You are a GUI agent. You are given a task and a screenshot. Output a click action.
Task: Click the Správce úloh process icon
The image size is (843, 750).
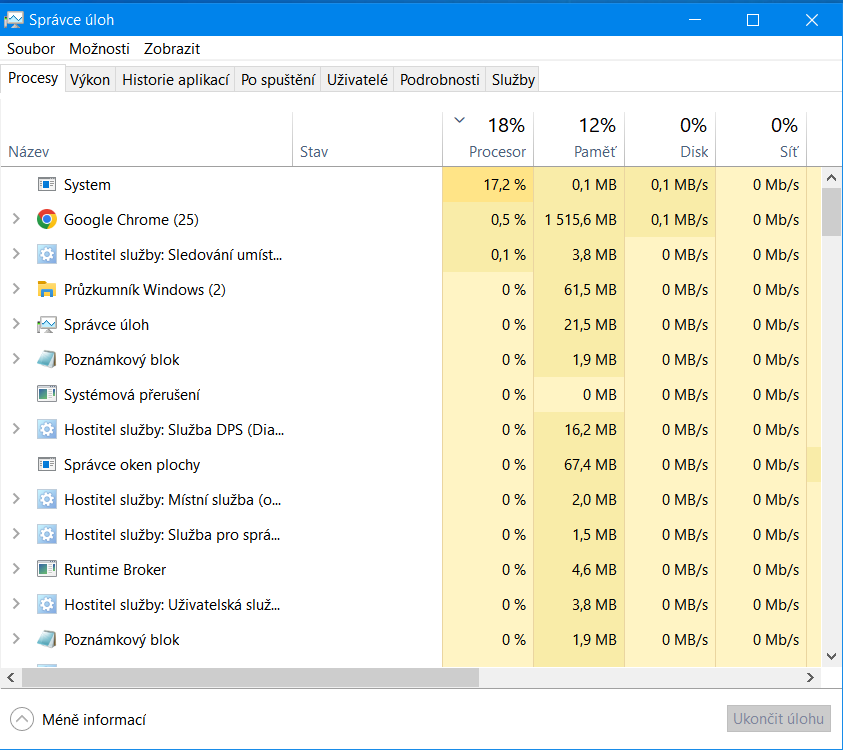point(46,325)
